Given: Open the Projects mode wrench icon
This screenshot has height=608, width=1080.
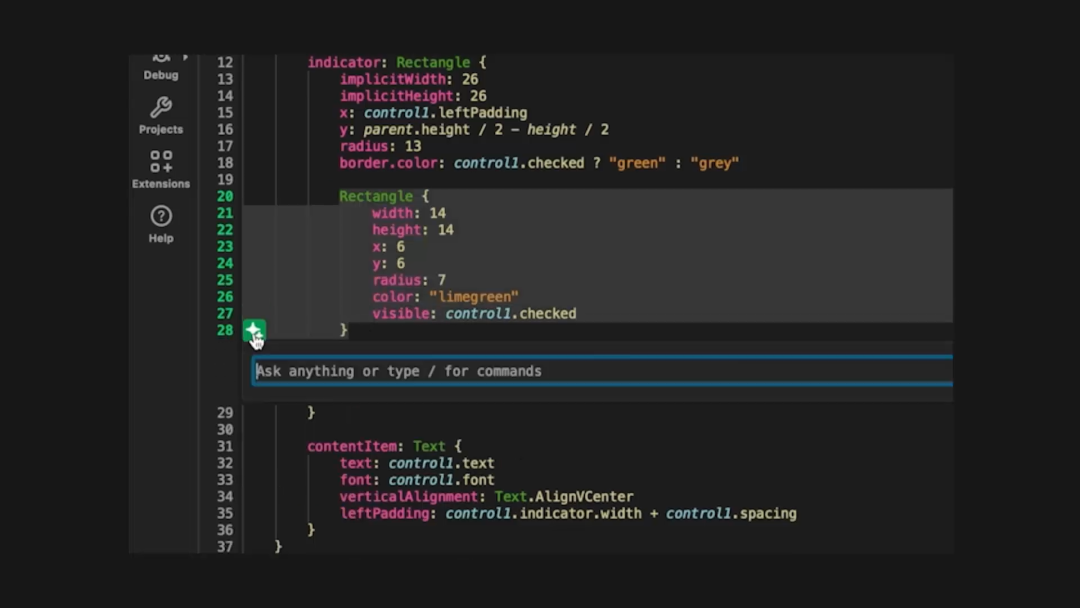Looking at the screenshot, I should 161,107.
